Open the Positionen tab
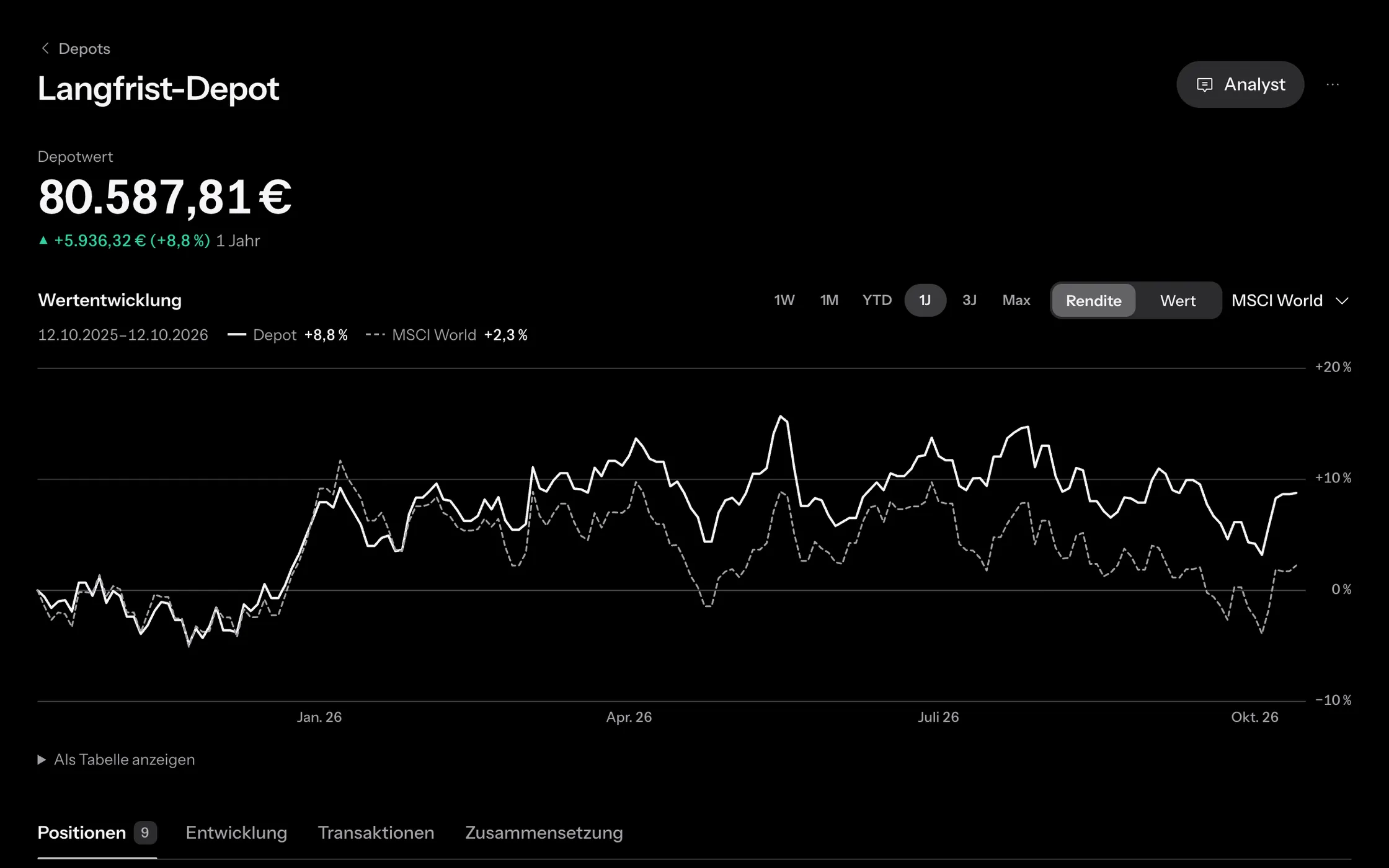Screen dimensions: 1389x868 pyautogui.click(x=97, y=833)
